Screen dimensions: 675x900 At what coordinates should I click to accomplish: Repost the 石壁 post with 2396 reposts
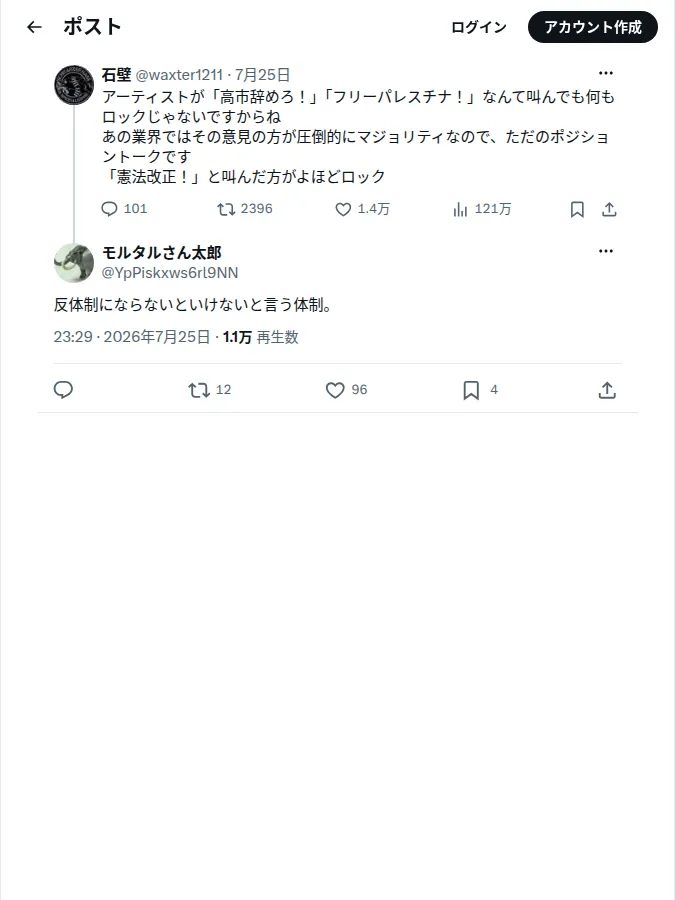[x=226, y=209]
